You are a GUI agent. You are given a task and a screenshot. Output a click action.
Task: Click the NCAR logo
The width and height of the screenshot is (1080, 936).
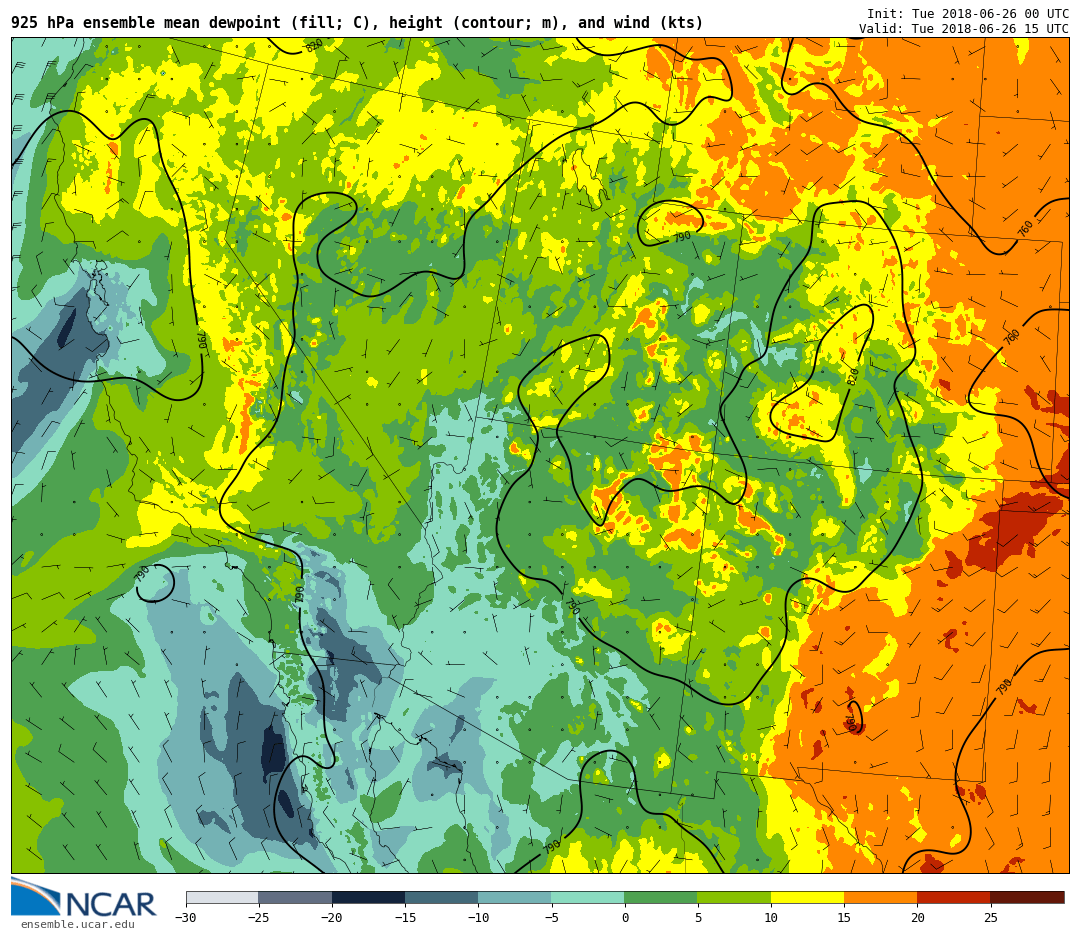(x=84, y=897)
